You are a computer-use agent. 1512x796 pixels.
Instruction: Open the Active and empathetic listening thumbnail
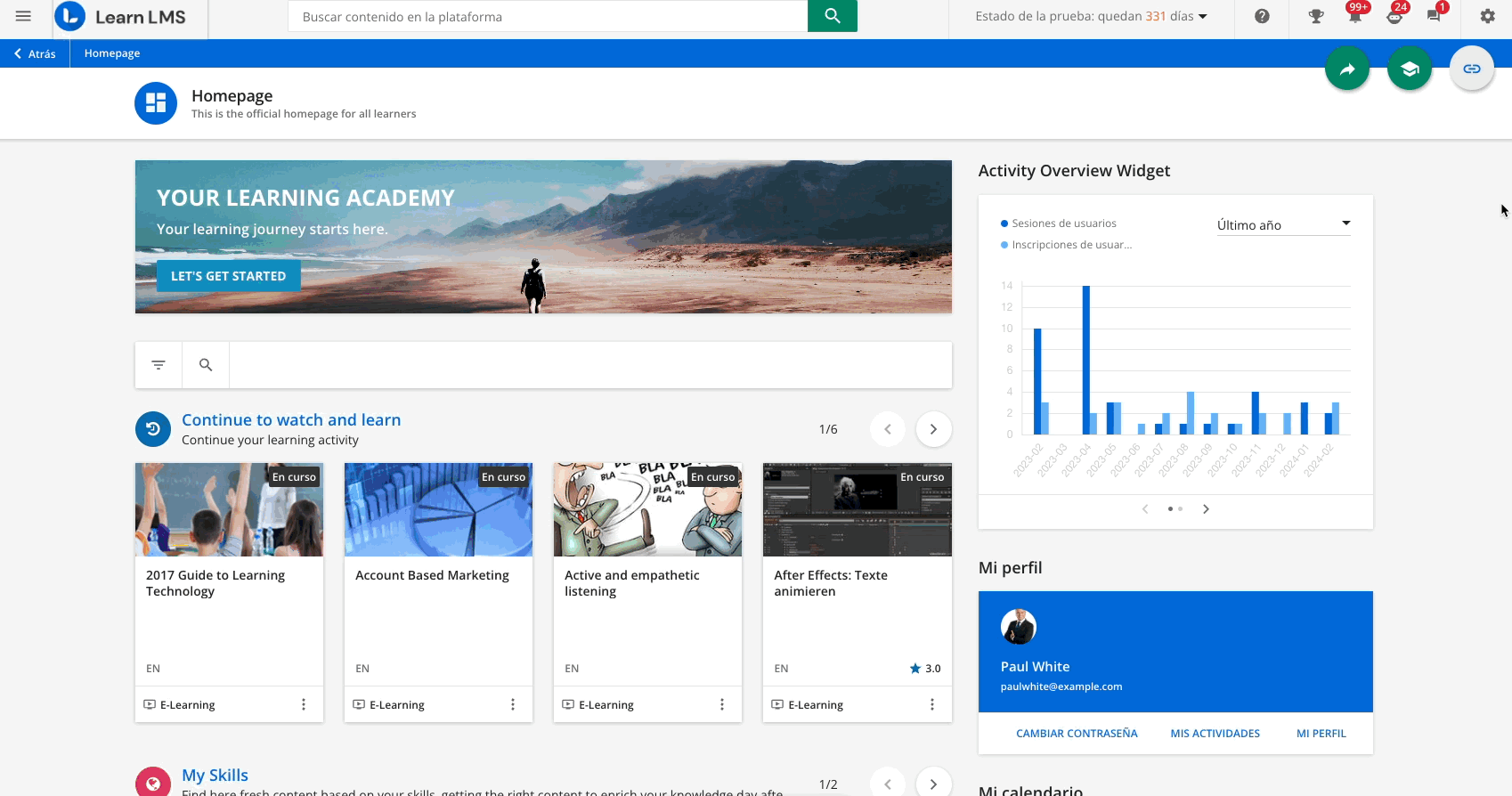click(x=647, y=509)
